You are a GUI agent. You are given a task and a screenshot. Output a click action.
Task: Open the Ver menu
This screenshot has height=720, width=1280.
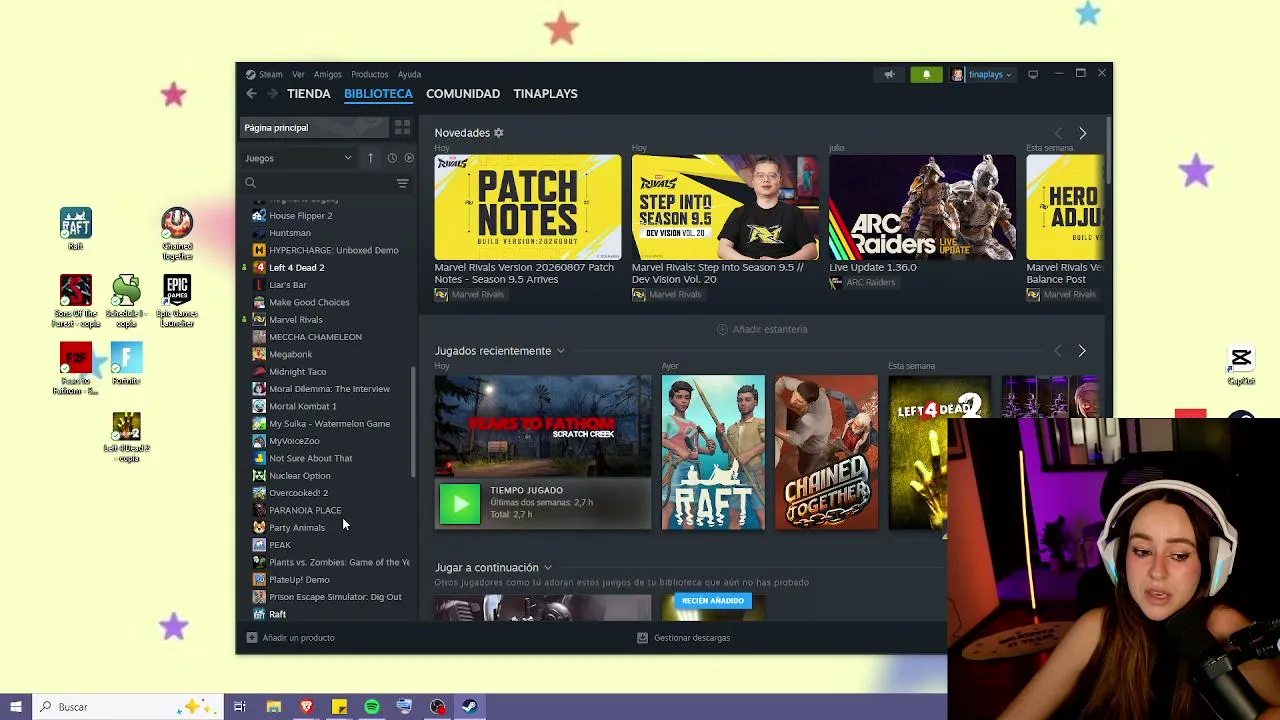pyautogui.click(x=298, y=74)
